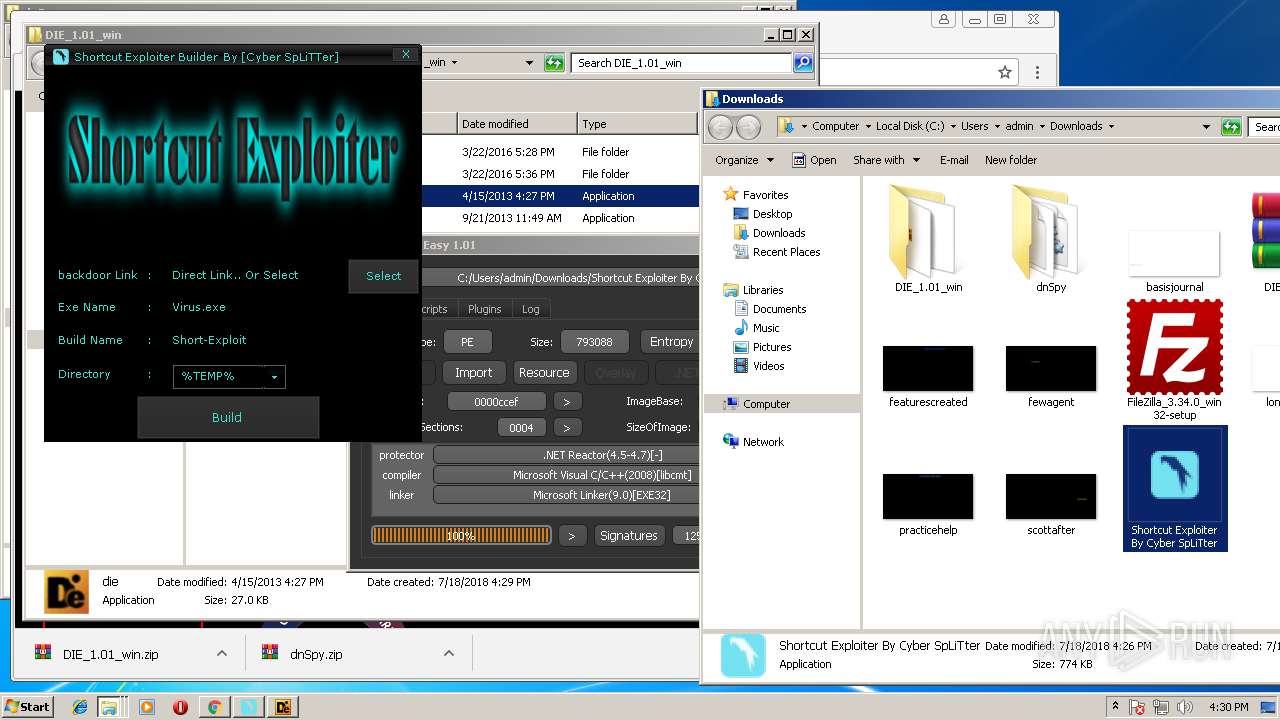
Task: Open Google Chrome from taskbar
Action: click(x=214, y=707)
